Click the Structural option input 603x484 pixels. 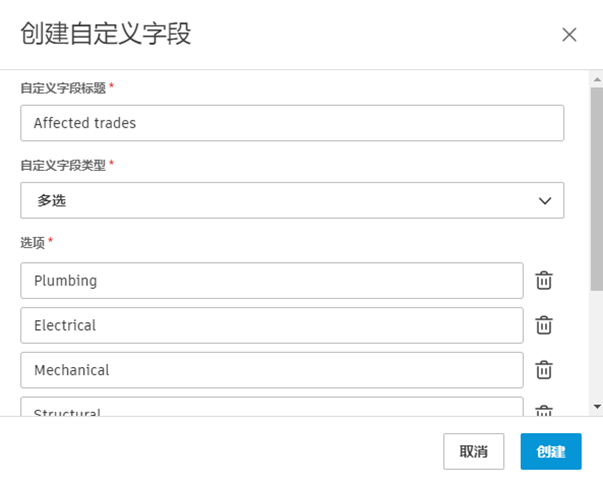(x=271, y=408)
